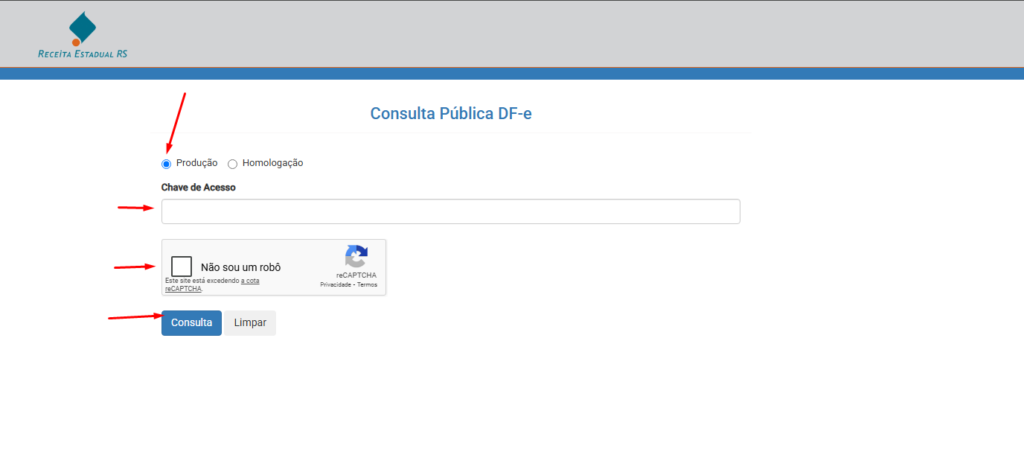Image resolution: width=1024 pixels, height=475 pixels.
Task: Click the red arrow pointing at Produção
Action: pos(176,122)
